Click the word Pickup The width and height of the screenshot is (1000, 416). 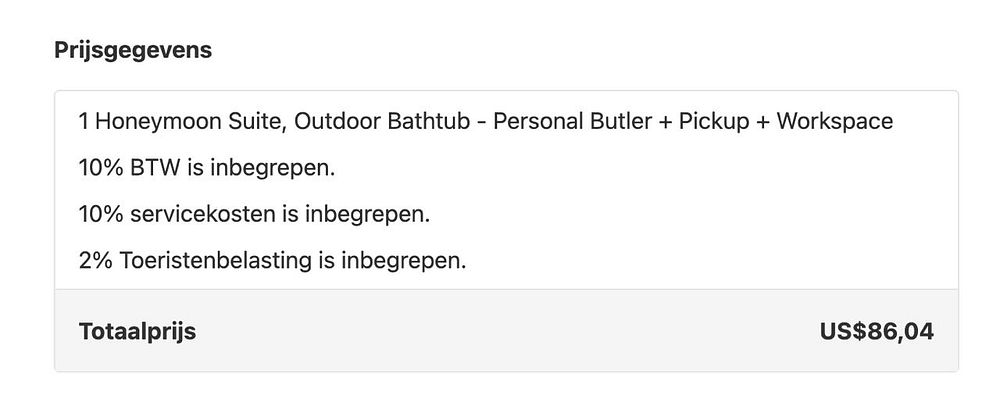click(x=714, y=121)
